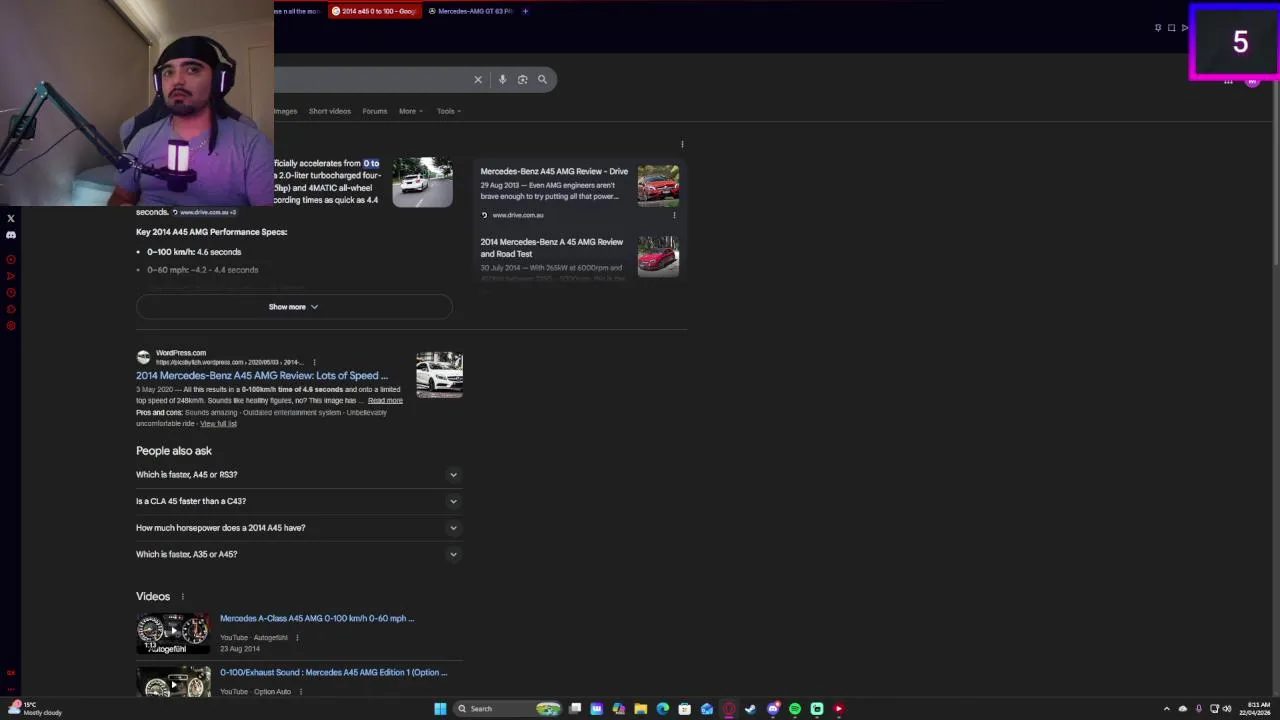
Task: Open a new browser tab
Action: click(525, 11)
